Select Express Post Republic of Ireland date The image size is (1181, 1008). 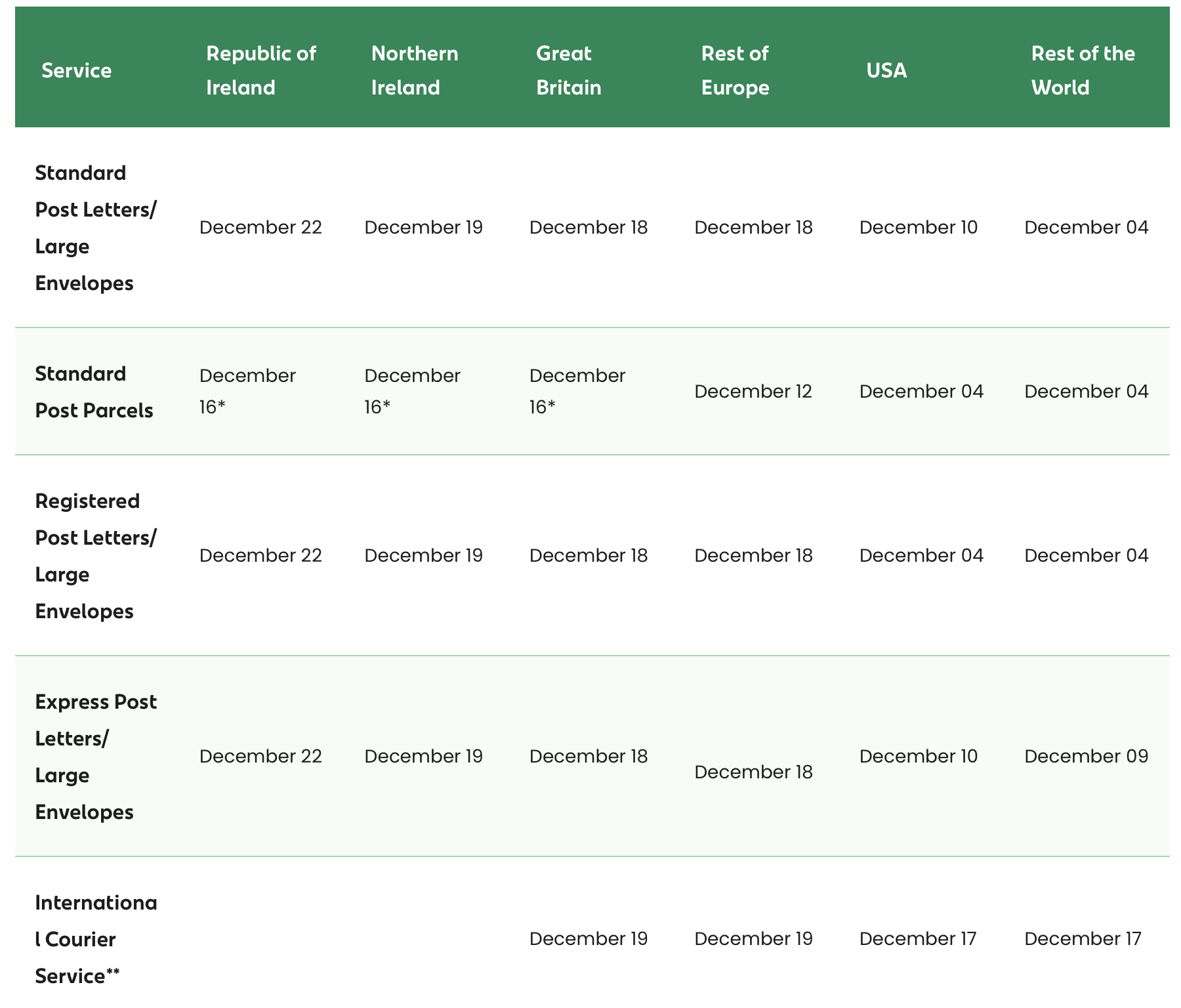pos(260,757)
